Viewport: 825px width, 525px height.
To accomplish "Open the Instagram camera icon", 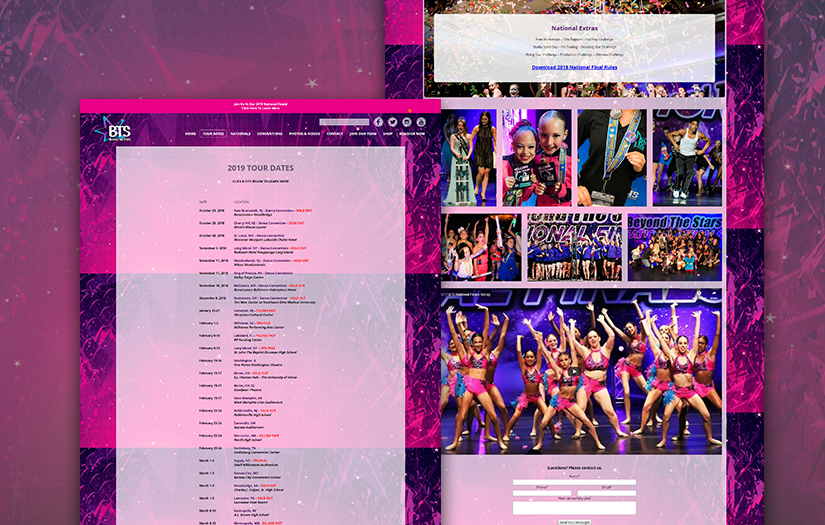I will click(407, 122).
